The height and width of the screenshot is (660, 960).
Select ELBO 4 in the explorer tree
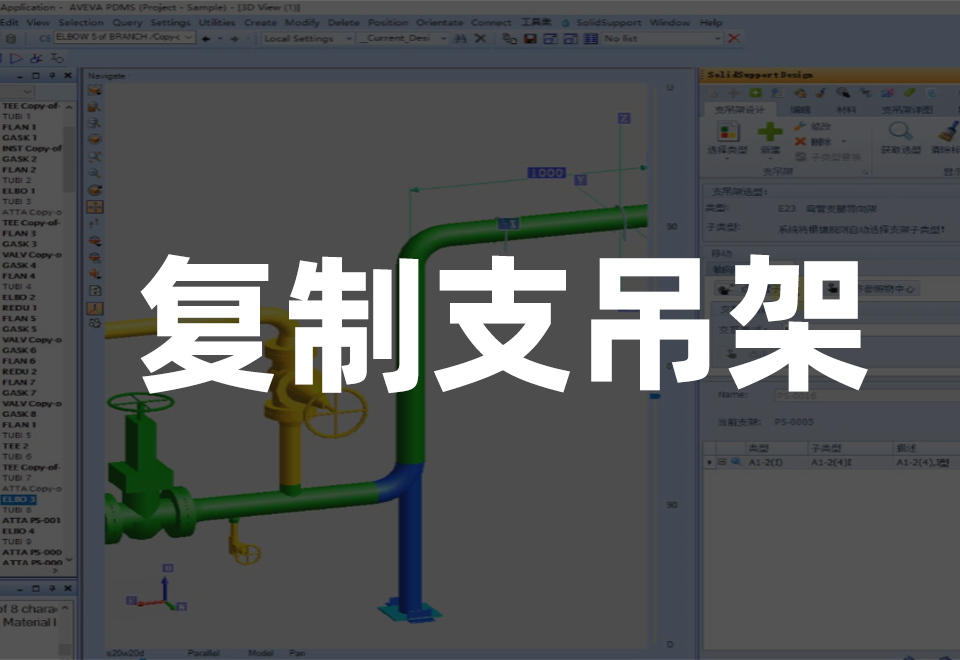click(x=18, y=531)
